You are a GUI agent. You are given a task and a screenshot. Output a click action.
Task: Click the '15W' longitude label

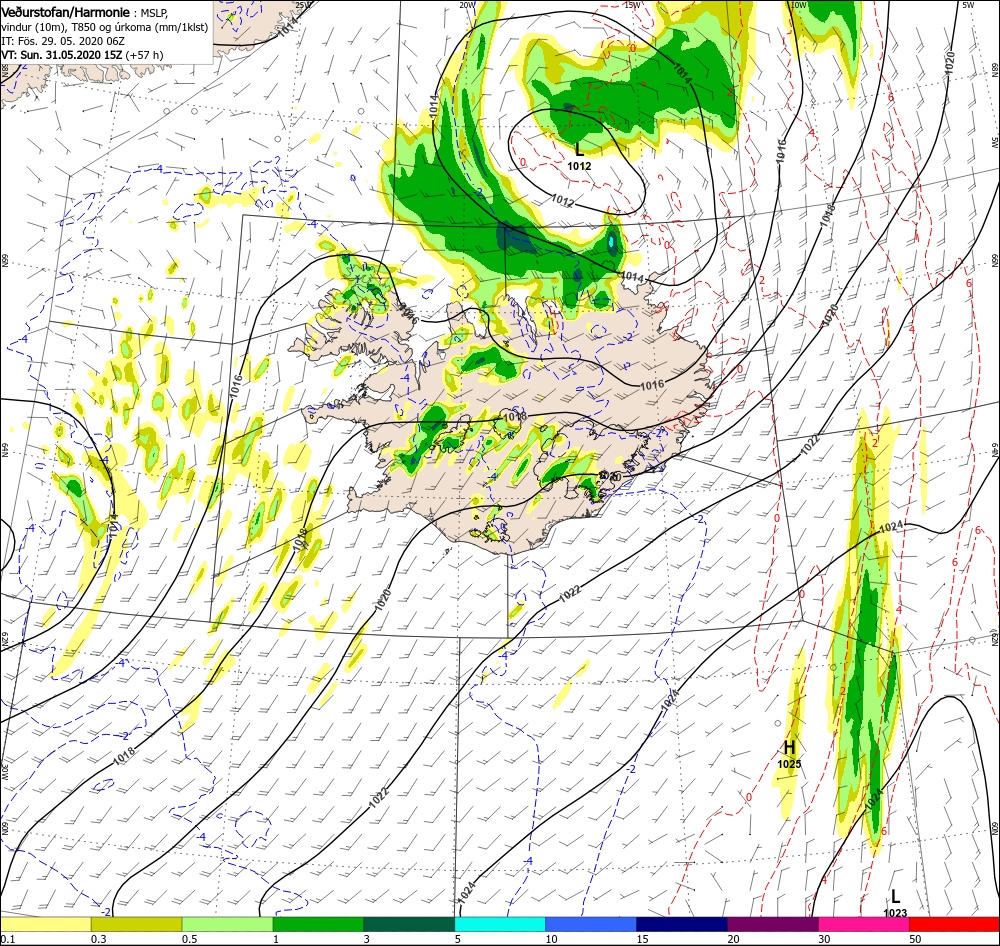[x=632, y=5]
